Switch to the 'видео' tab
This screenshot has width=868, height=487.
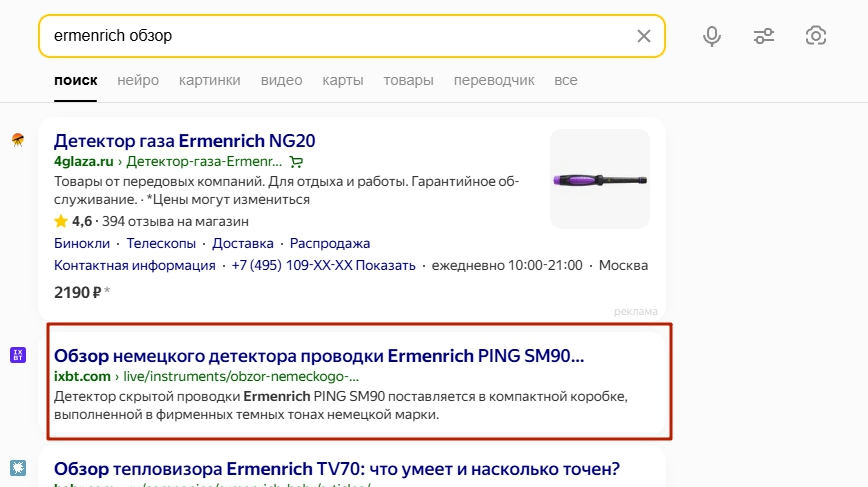coord(281,80)
